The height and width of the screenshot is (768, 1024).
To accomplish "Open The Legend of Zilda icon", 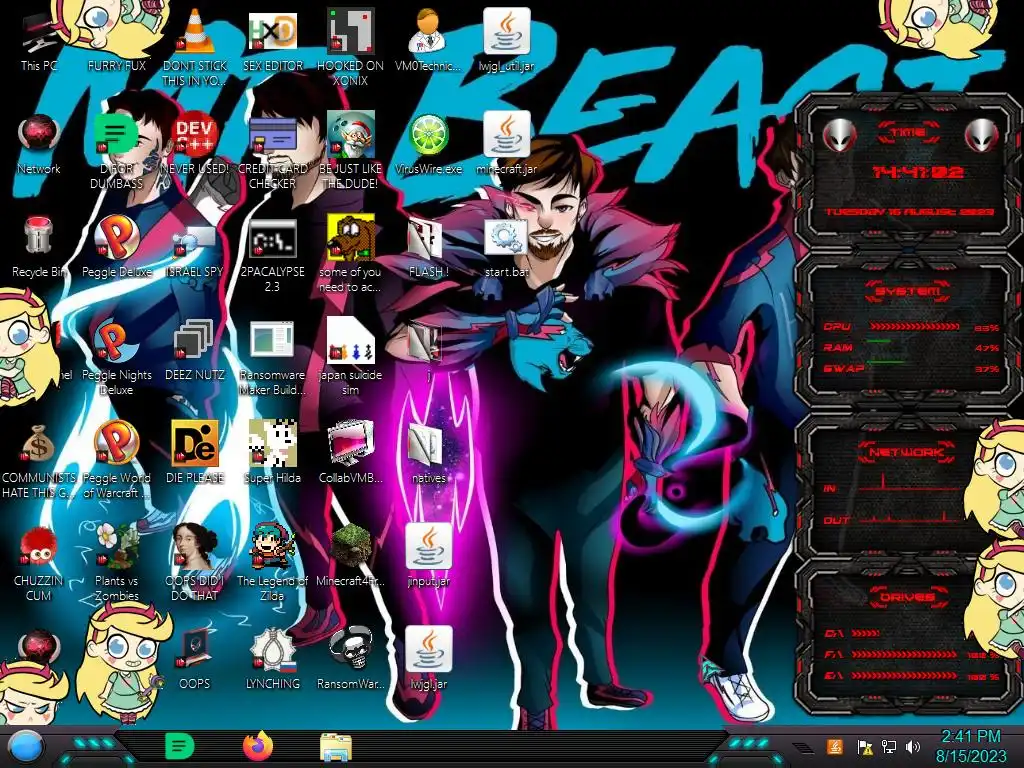I will [272, 547].
